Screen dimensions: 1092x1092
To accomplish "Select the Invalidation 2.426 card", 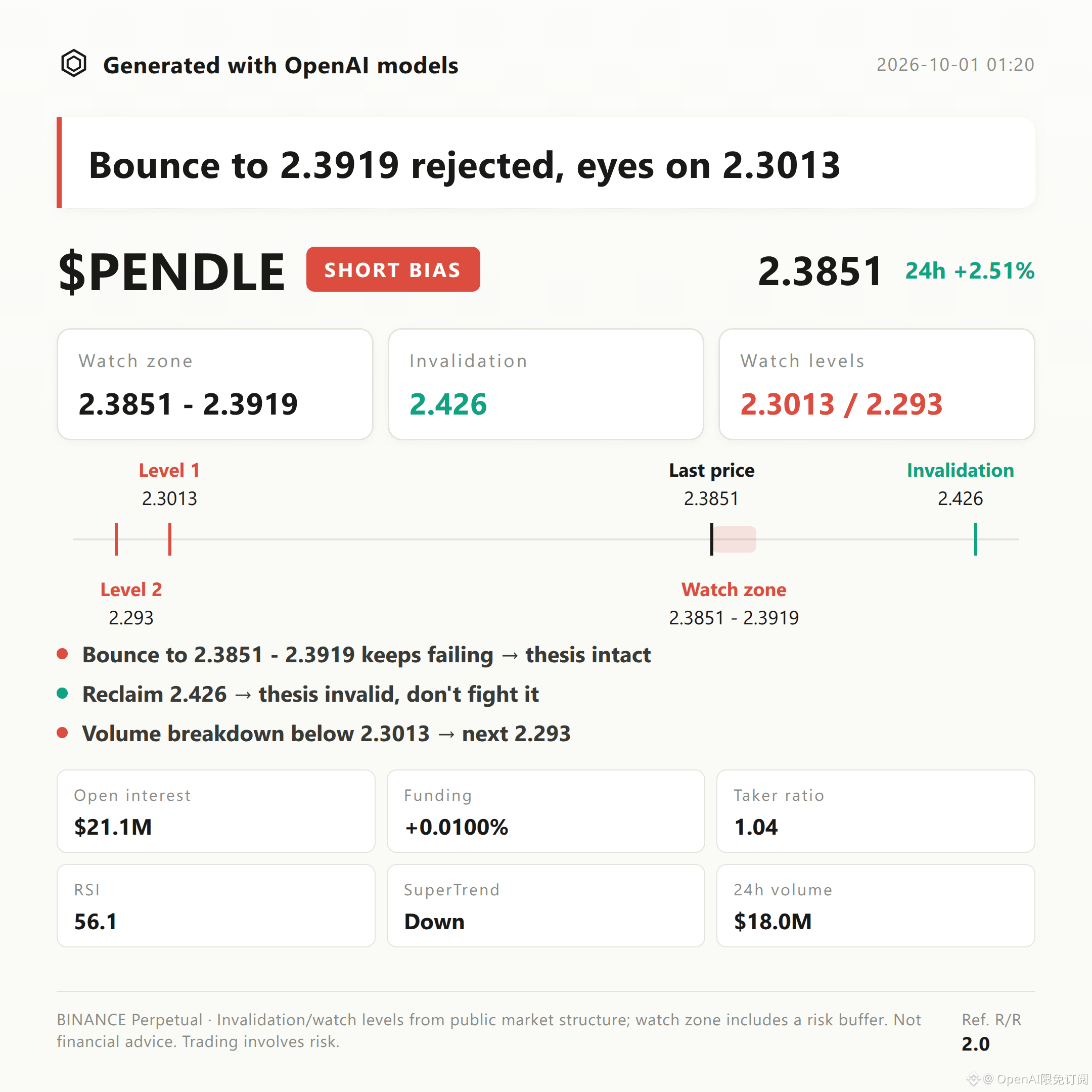I will (x=545, y=384).
